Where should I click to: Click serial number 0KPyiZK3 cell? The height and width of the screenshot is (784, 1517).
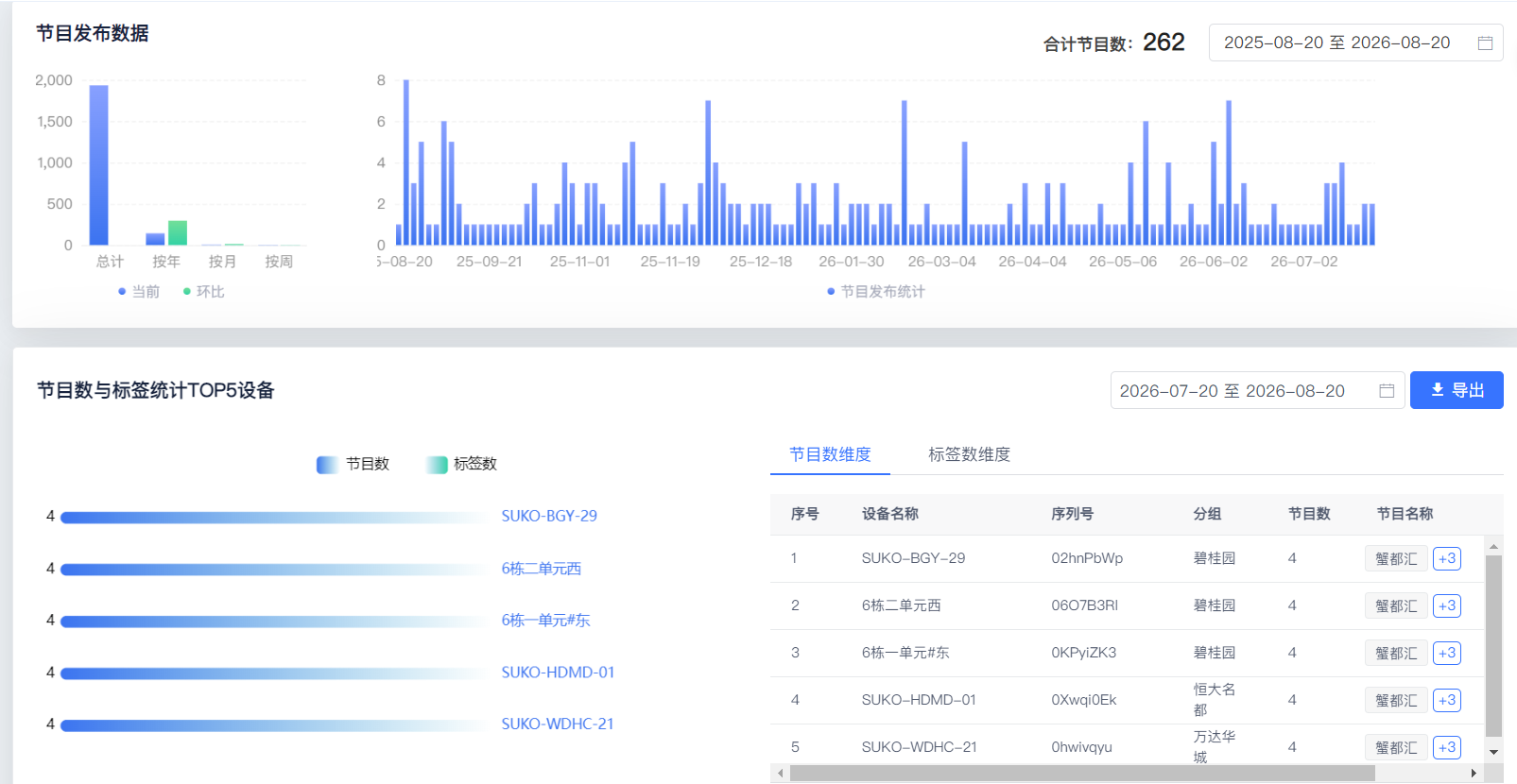[x=1083, y=653]
